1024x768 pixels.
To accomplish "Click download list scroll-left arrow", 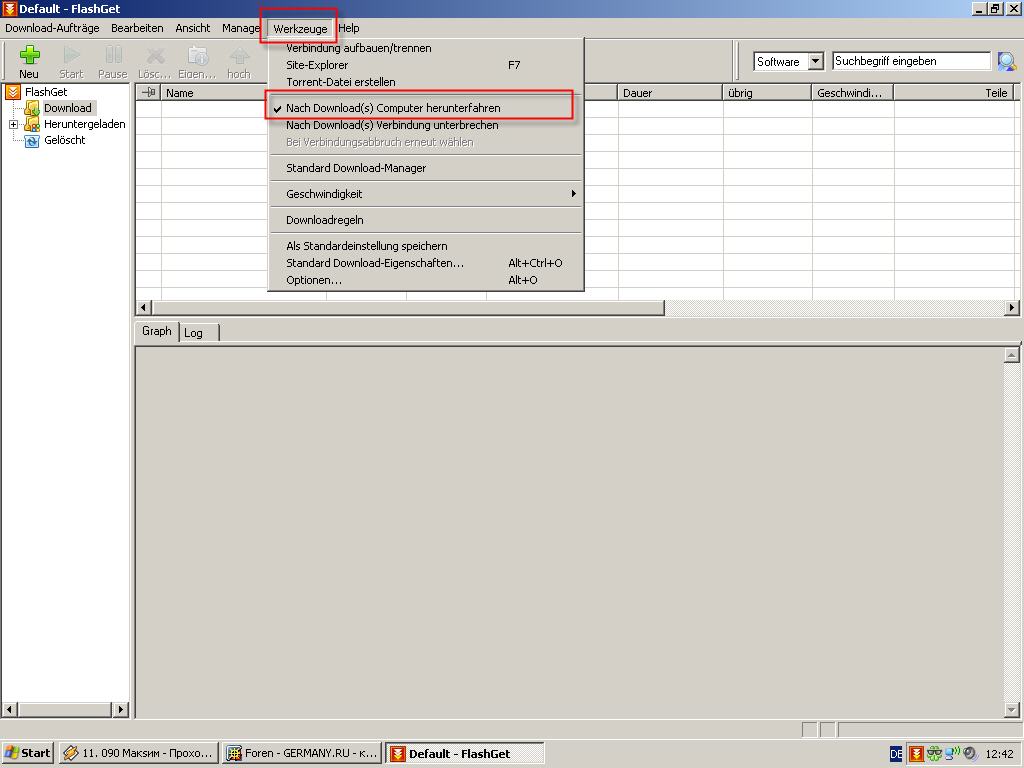I will click(x=144, y=307).
